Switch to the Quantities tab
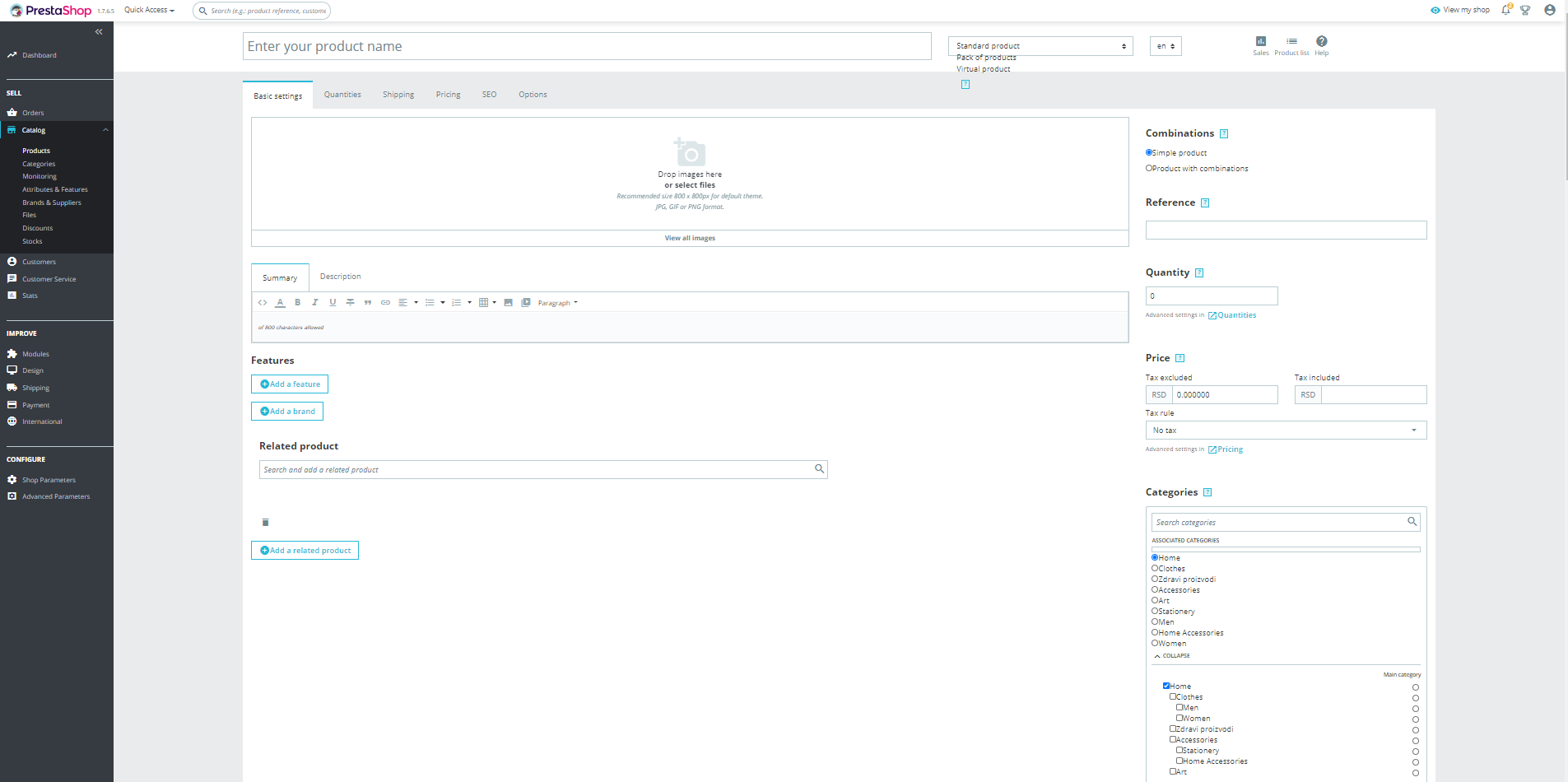The width and height of the screenshot is (1568, 782). [x=342, y=95]
